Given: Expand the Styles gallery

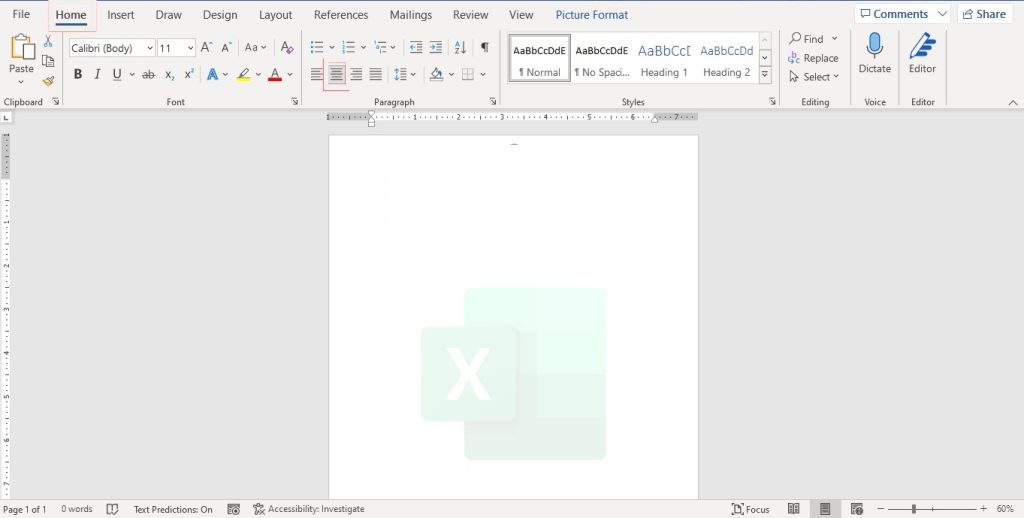Looking at the screenshot, I should pyautogui.click(x=765, y=76).
